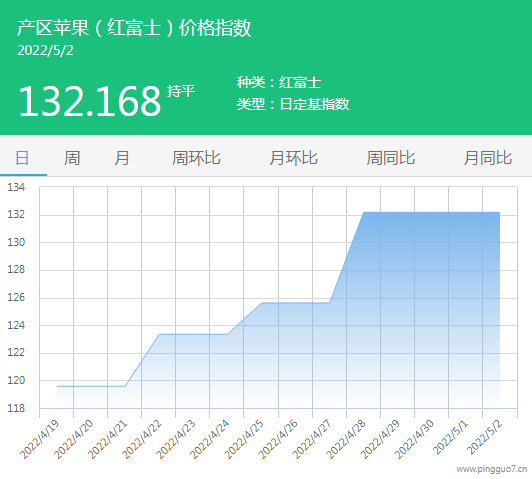Click the 类型：日定基指数 label
Image resolution: width=532 pixels, height=479 pixels.
point(293,104)
